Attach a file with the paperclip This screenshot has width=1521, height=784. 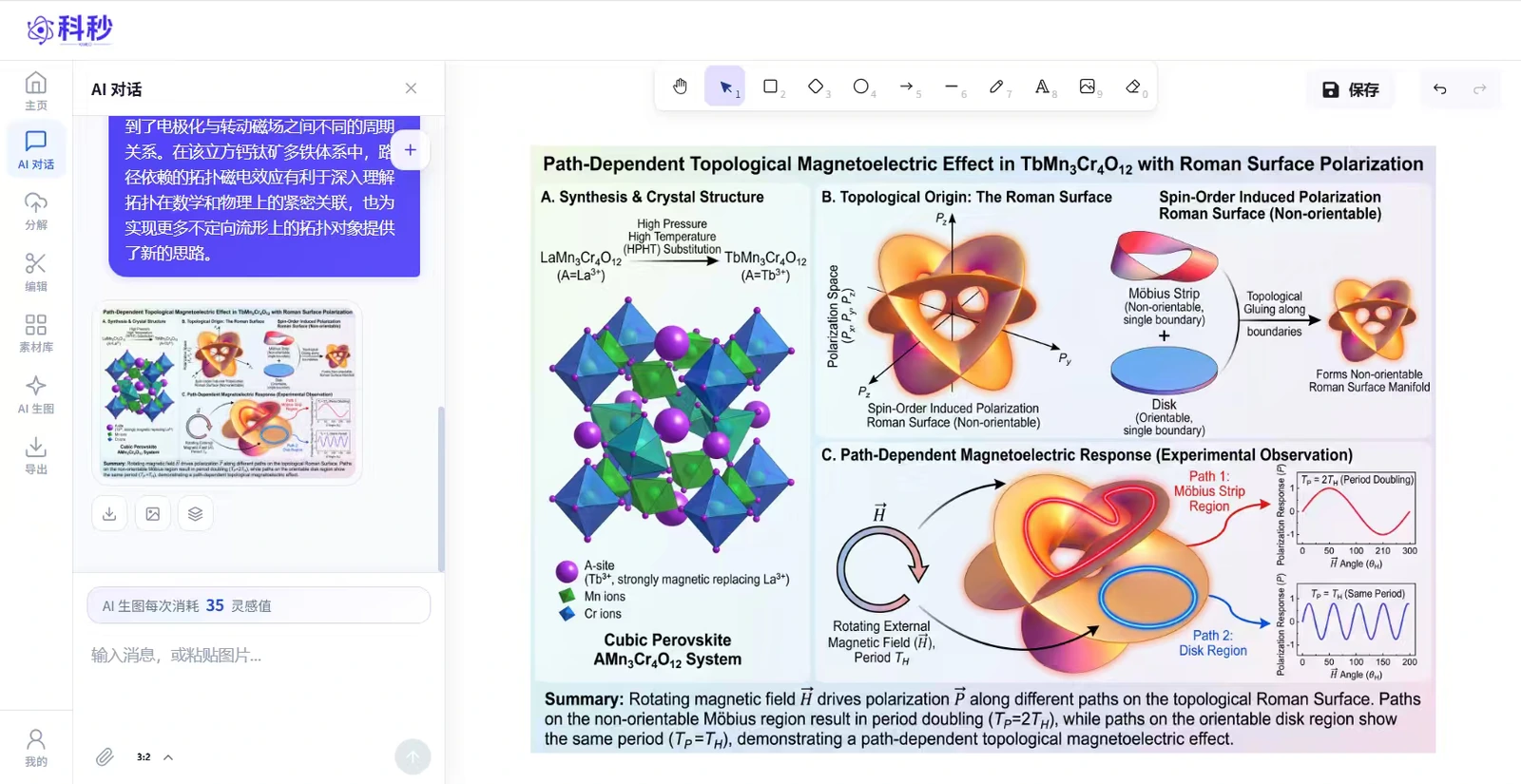[105, 756]
